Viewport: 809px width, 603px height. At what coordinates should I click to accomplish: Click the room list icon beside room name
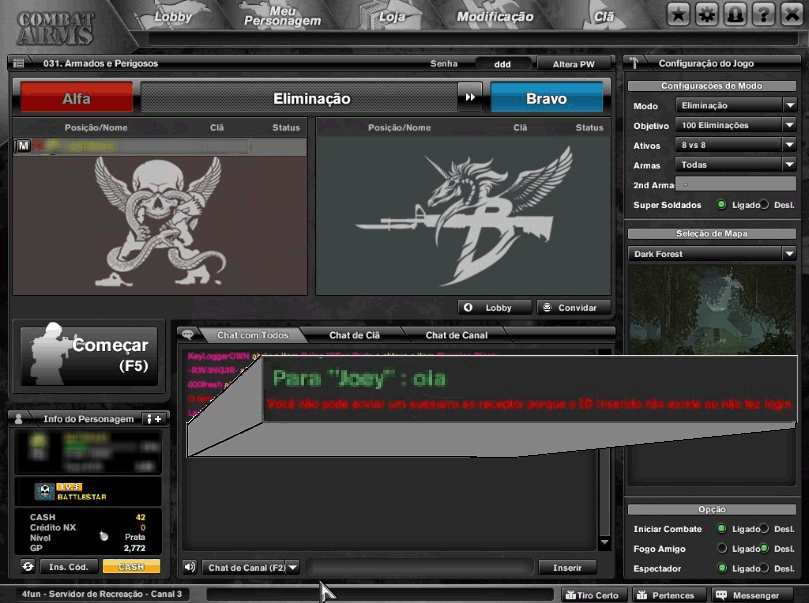(x=19, y=63)
